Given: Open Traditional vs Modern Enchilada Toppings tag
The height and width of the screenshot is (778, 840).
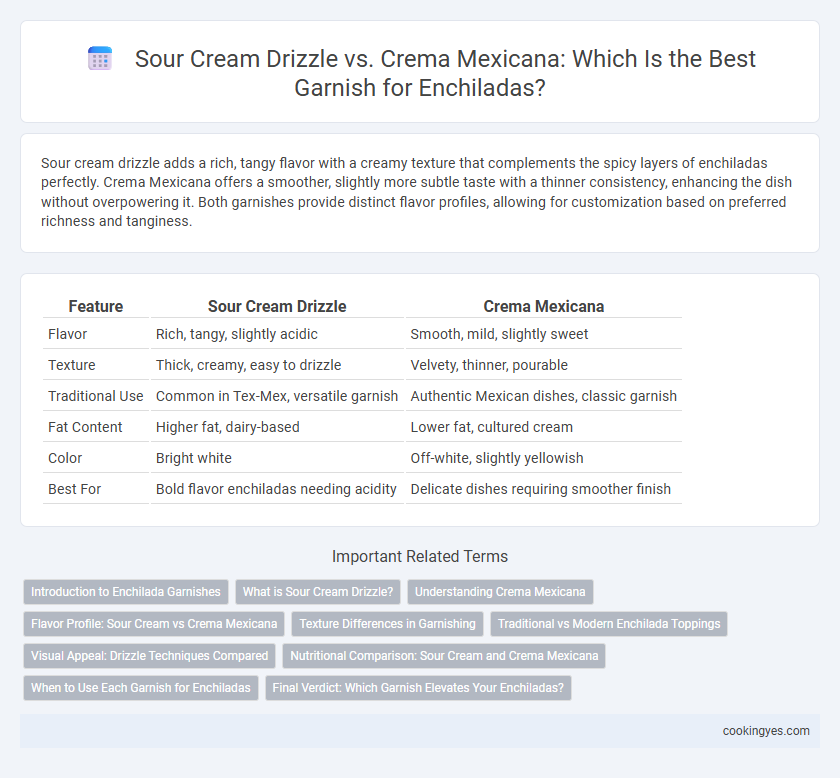Looking at the screenshot, I should click(609, 624).
